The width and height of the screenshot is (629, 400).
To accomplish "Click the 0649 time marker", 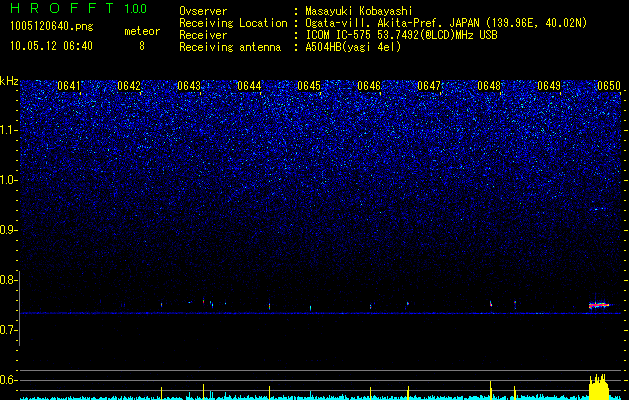I will pyautogui.click(x=549, y=86).
